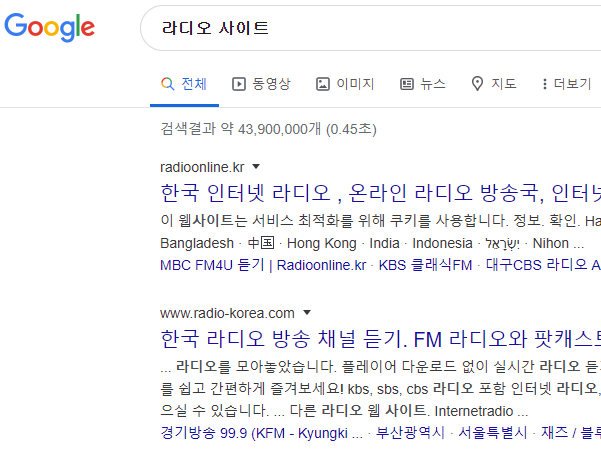Screen dimensions: 601x451
Task: Open the 서울특별시 sitelink
Action: (493, 433)
